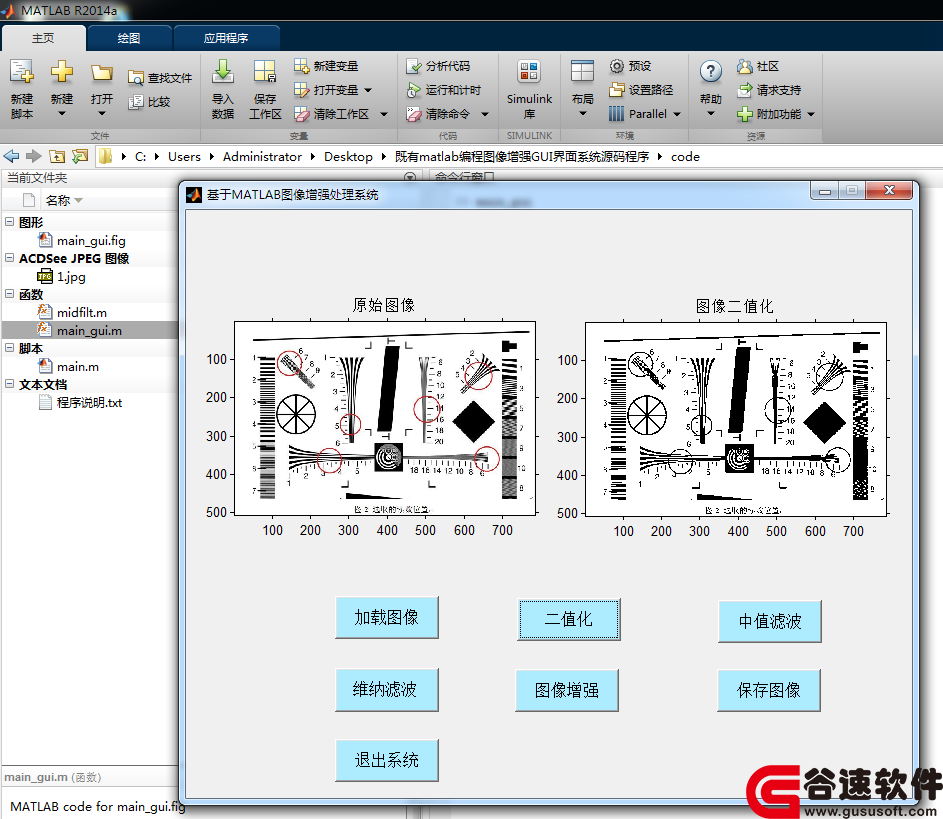943x819 pixels.
Task: Click the 保存图像 (Save Image) button
Action: (769, 690)
